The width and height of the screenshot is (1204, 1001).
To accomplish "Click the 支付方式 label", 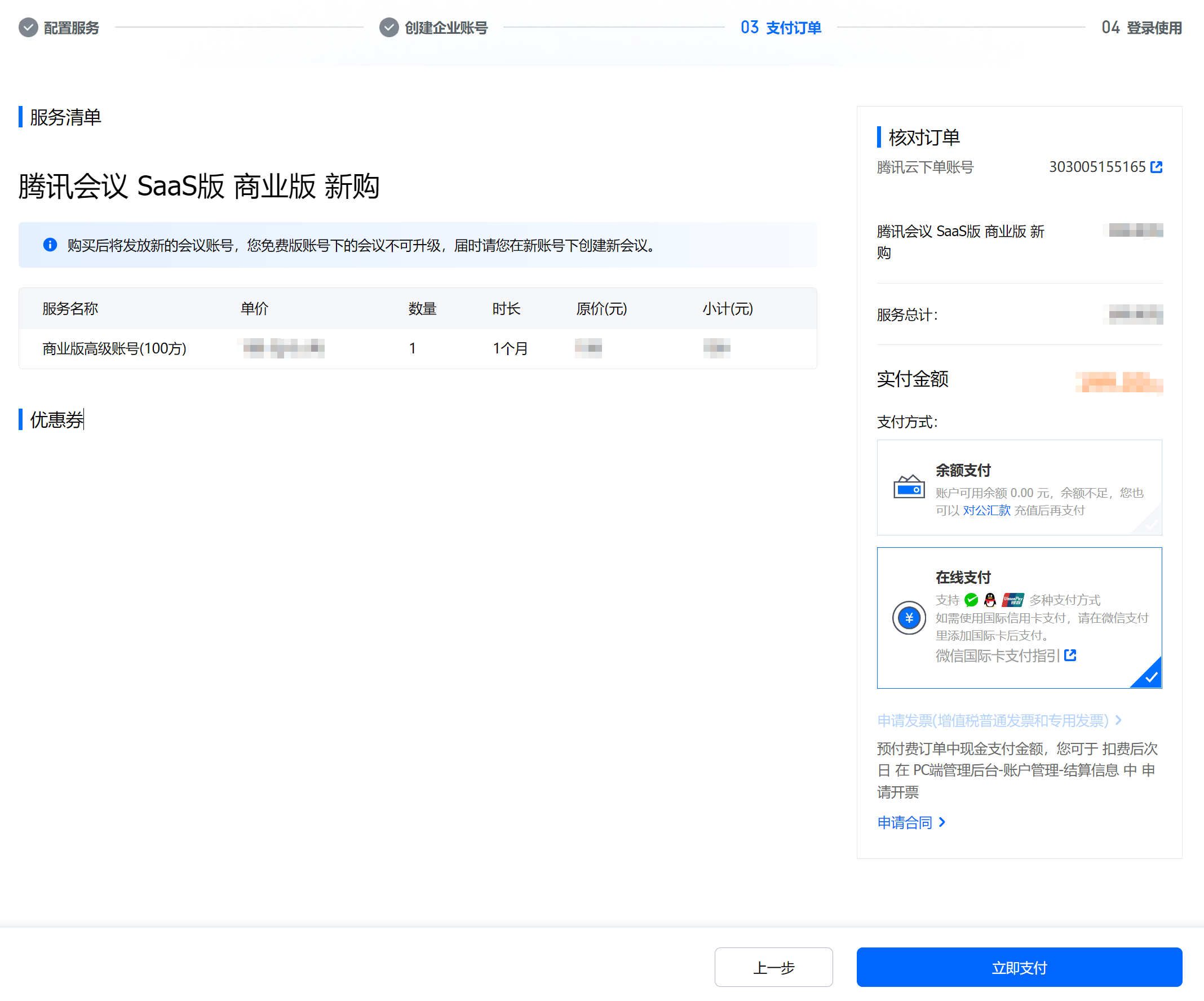I will coord(908,422).
